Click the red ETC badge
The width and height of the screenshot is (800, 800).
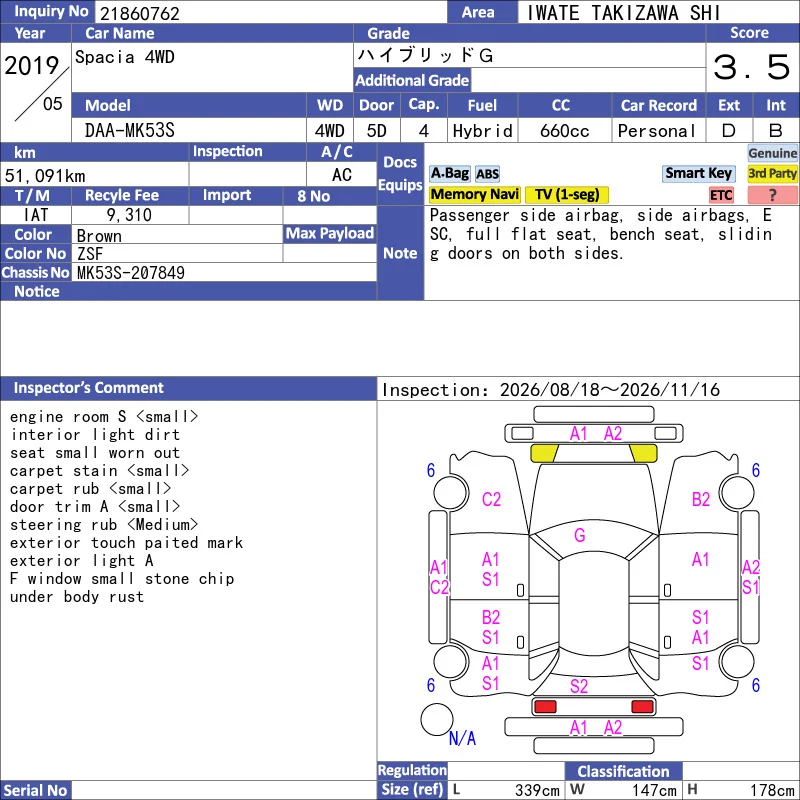click(721, 195)
